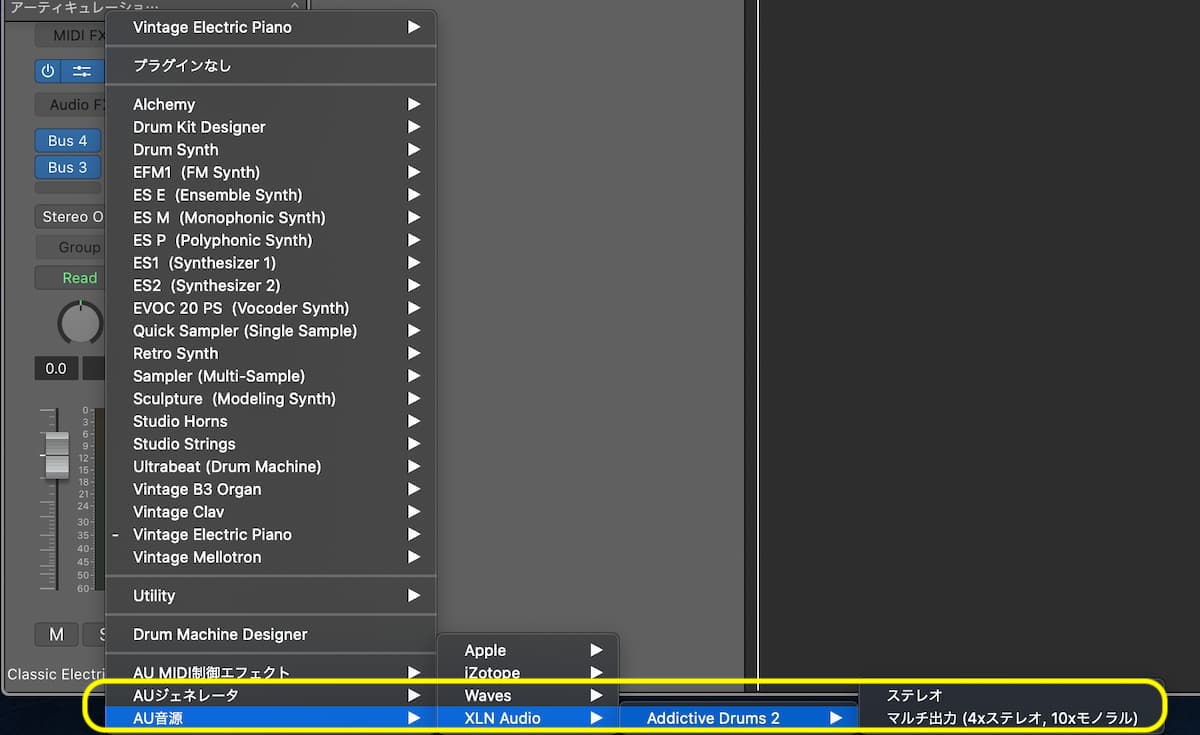Select the MIDI FX slot

[x=71, y=35]
